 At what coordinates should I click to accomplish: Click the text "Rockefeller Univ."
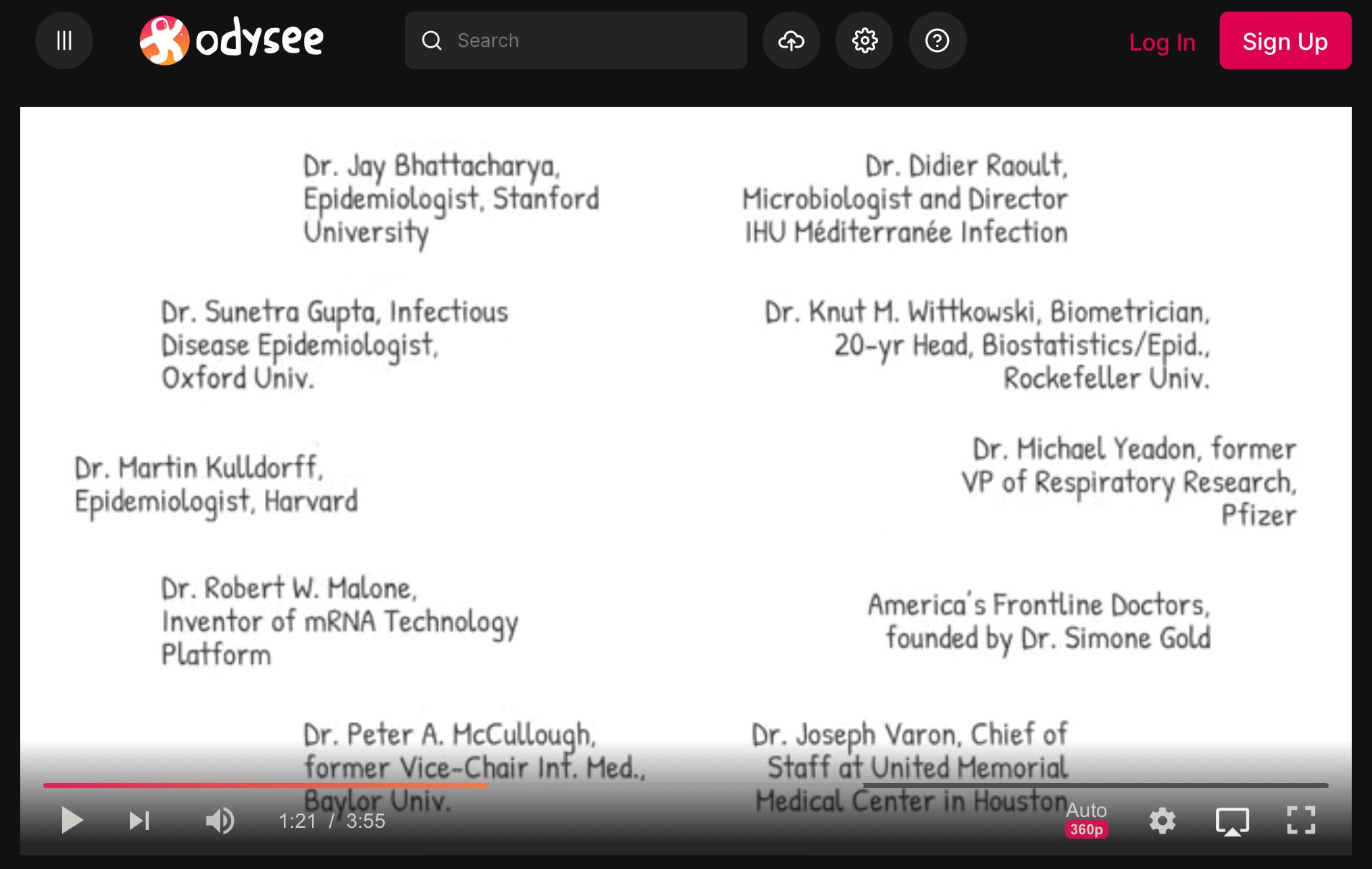pyautogui.click(x=1107, y=378)
